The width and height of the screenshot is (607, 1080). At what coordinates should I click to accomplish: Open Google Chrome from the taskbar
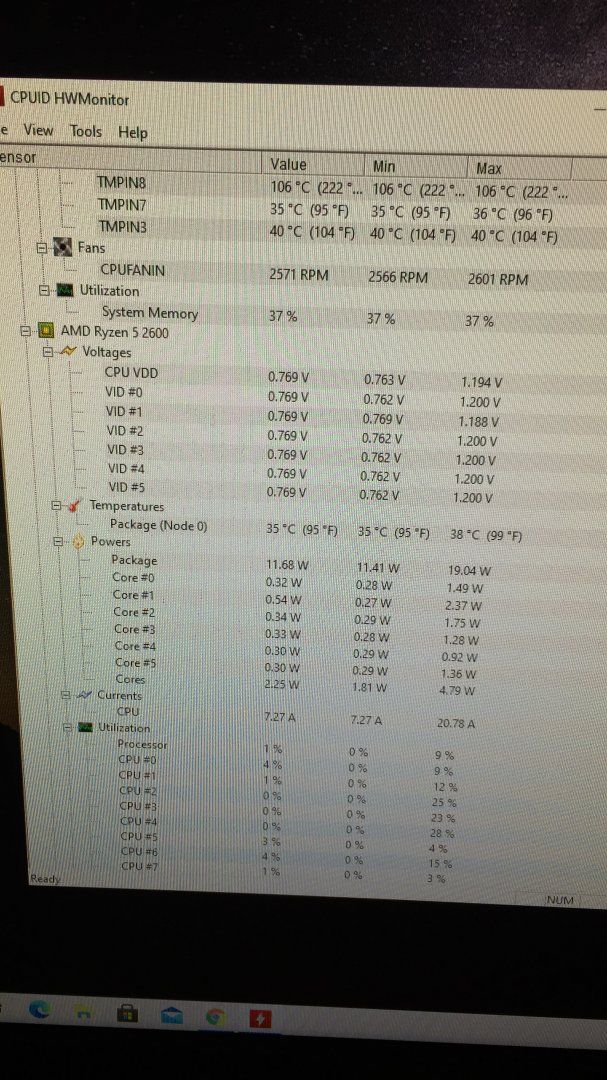point(216,1017)
